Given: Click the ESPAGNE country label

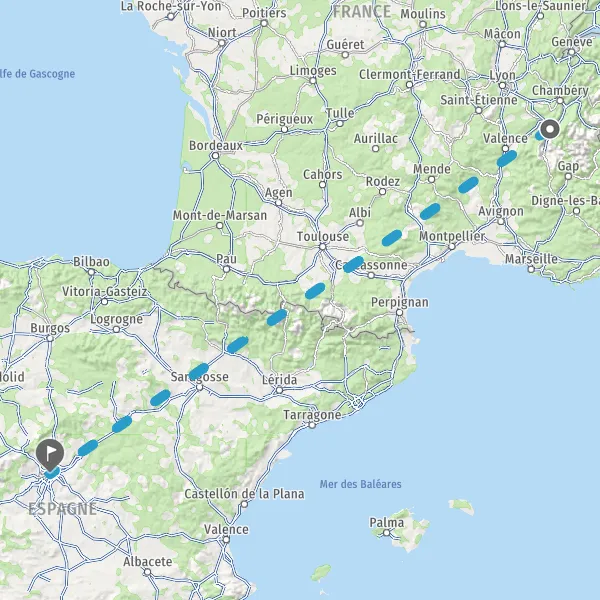Looking at the screenshot, I should (x=62, y=509).
